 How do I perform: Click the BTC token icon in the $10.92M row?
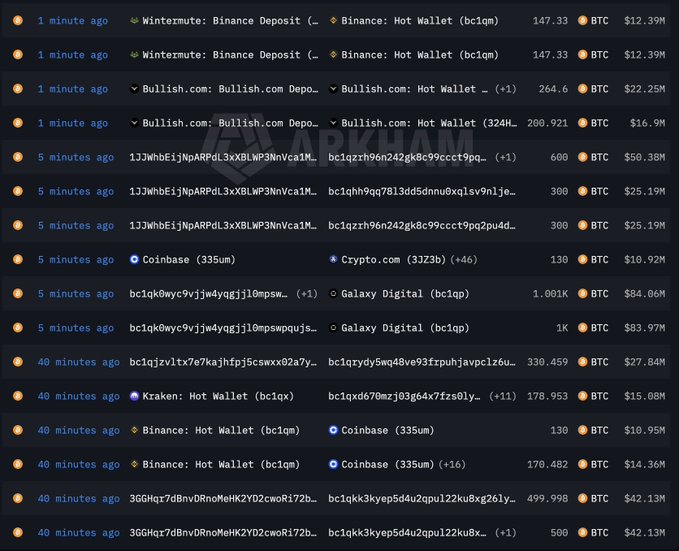click(583, 259)
